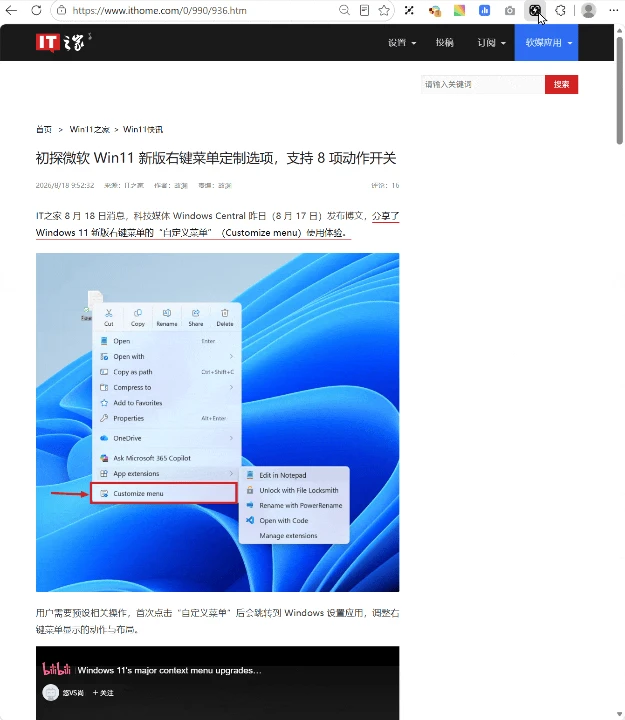Image resolution: width=625 pixels, height=720 pixels.
Task: Bookmark this page with the star icon
Action: click(384, 10)
